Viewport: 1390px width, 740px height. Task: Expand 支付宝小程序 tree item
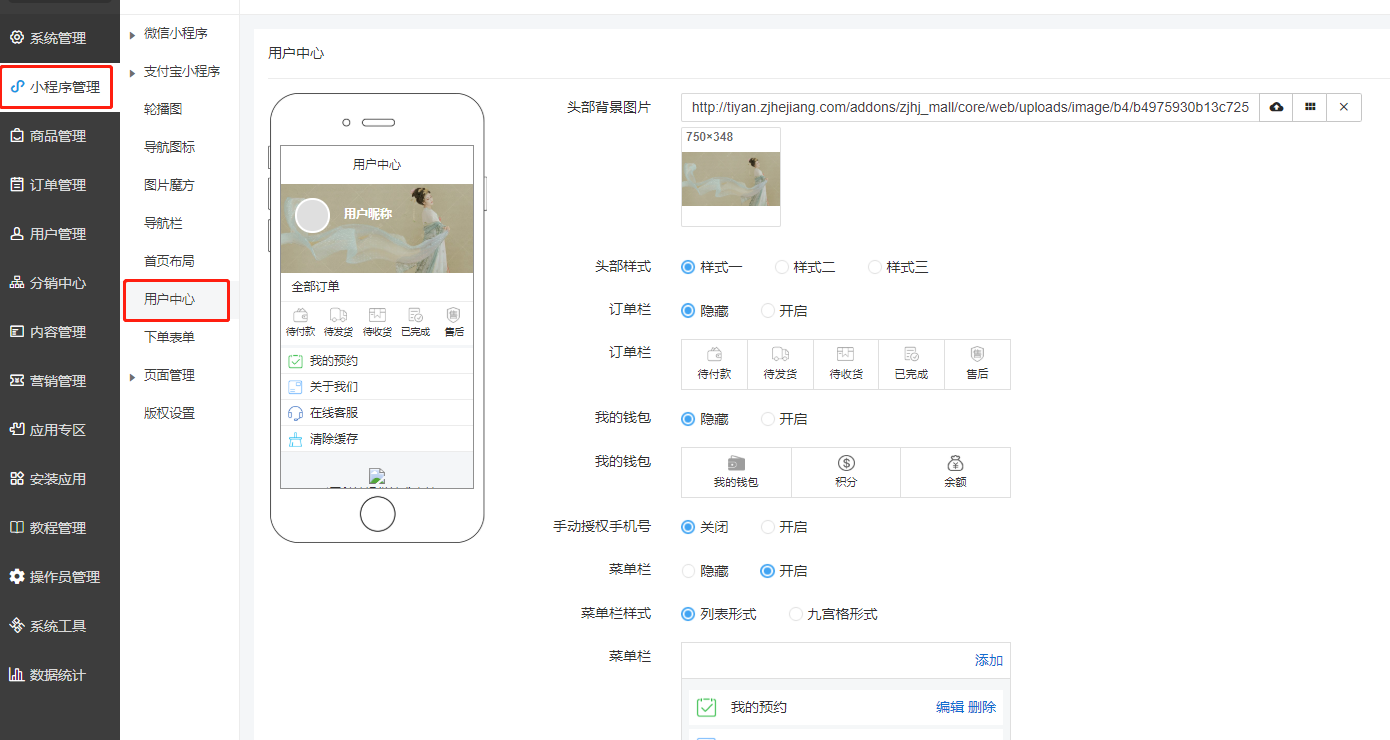coord(181,72)
